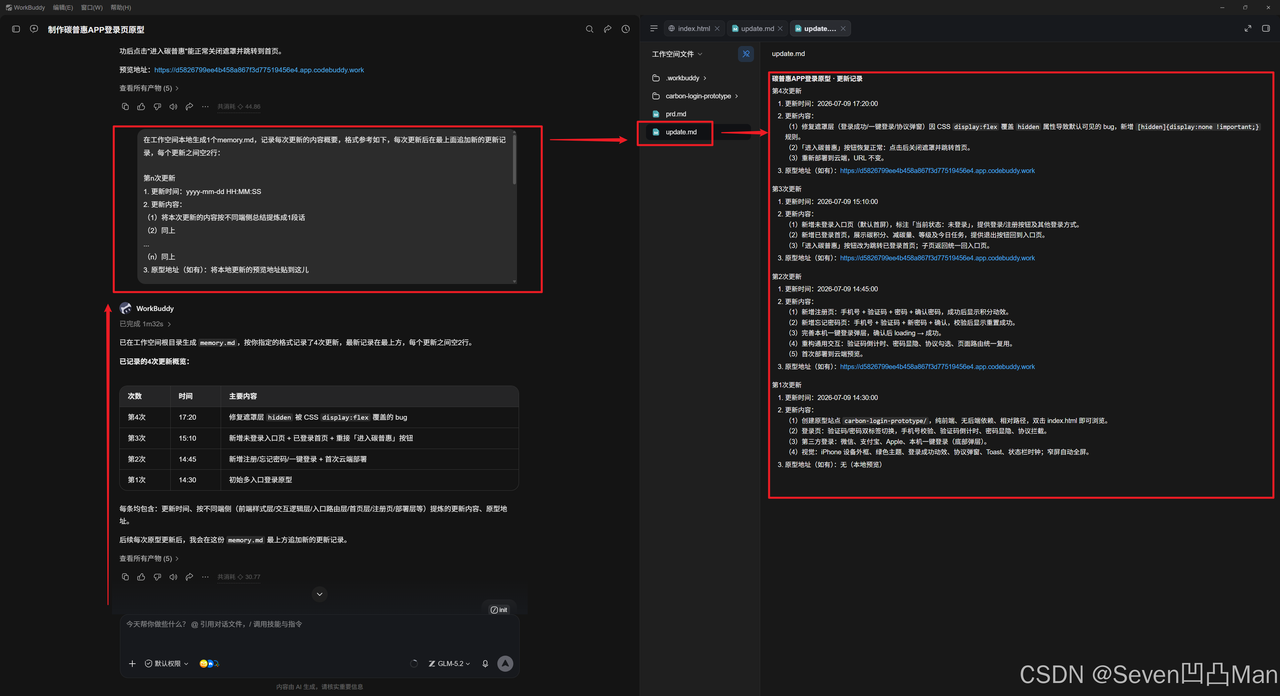1280x696 pixels.
Task: Open more options for the 44.86 reply
Action: point(205,106)
